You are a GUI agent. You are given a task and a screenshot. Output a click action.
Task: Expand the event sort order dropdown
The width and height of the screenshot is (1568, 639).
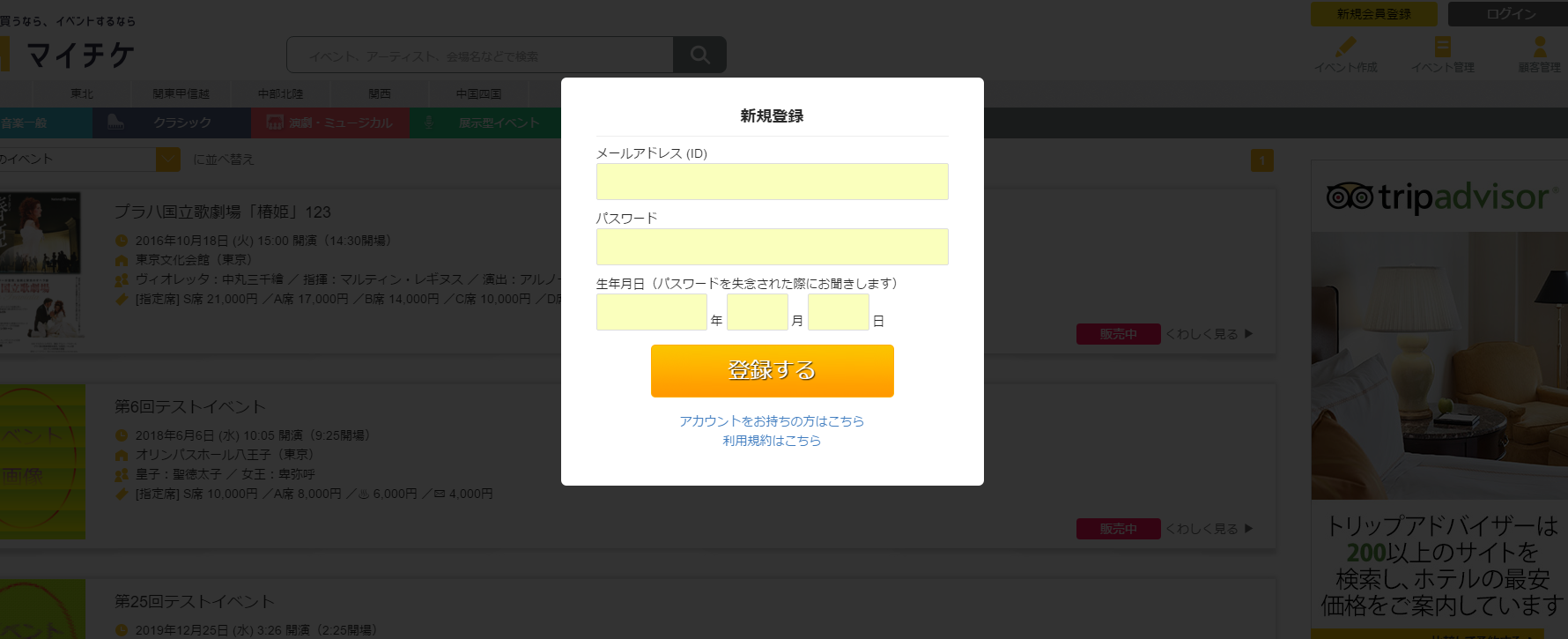[167, 160]
